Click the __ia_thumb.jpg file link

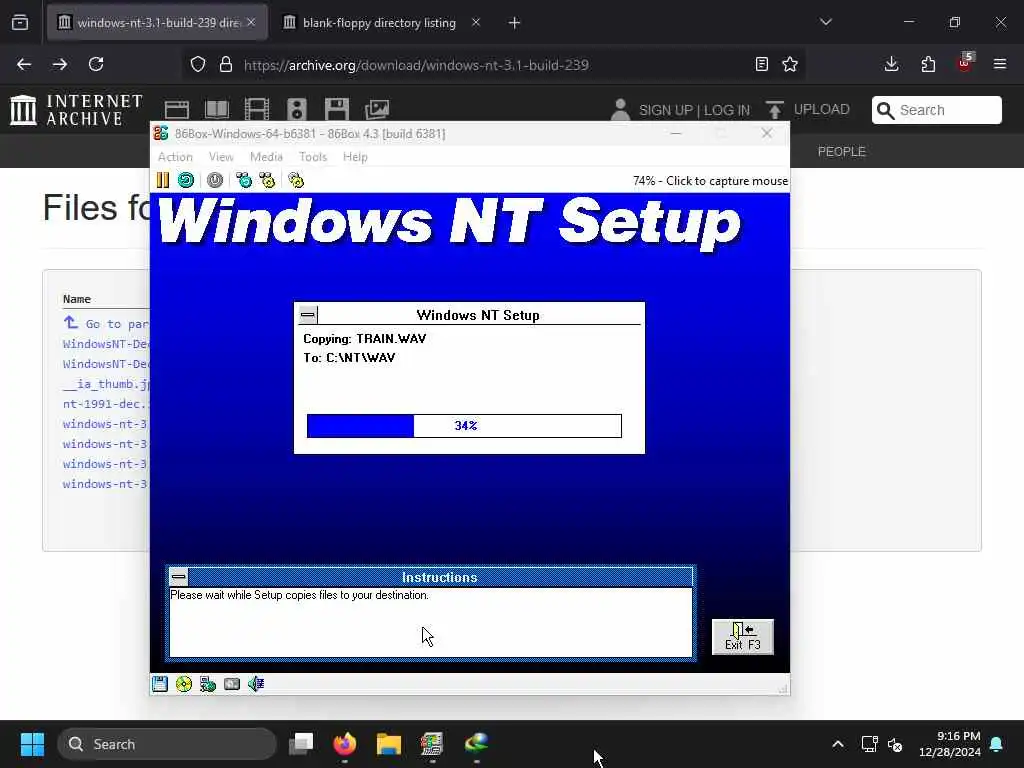coord(106,384)
